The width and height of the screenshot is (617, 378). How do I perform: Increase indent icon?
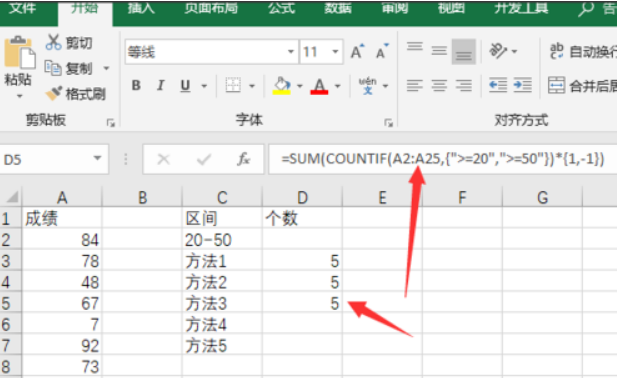click(523, 85)
